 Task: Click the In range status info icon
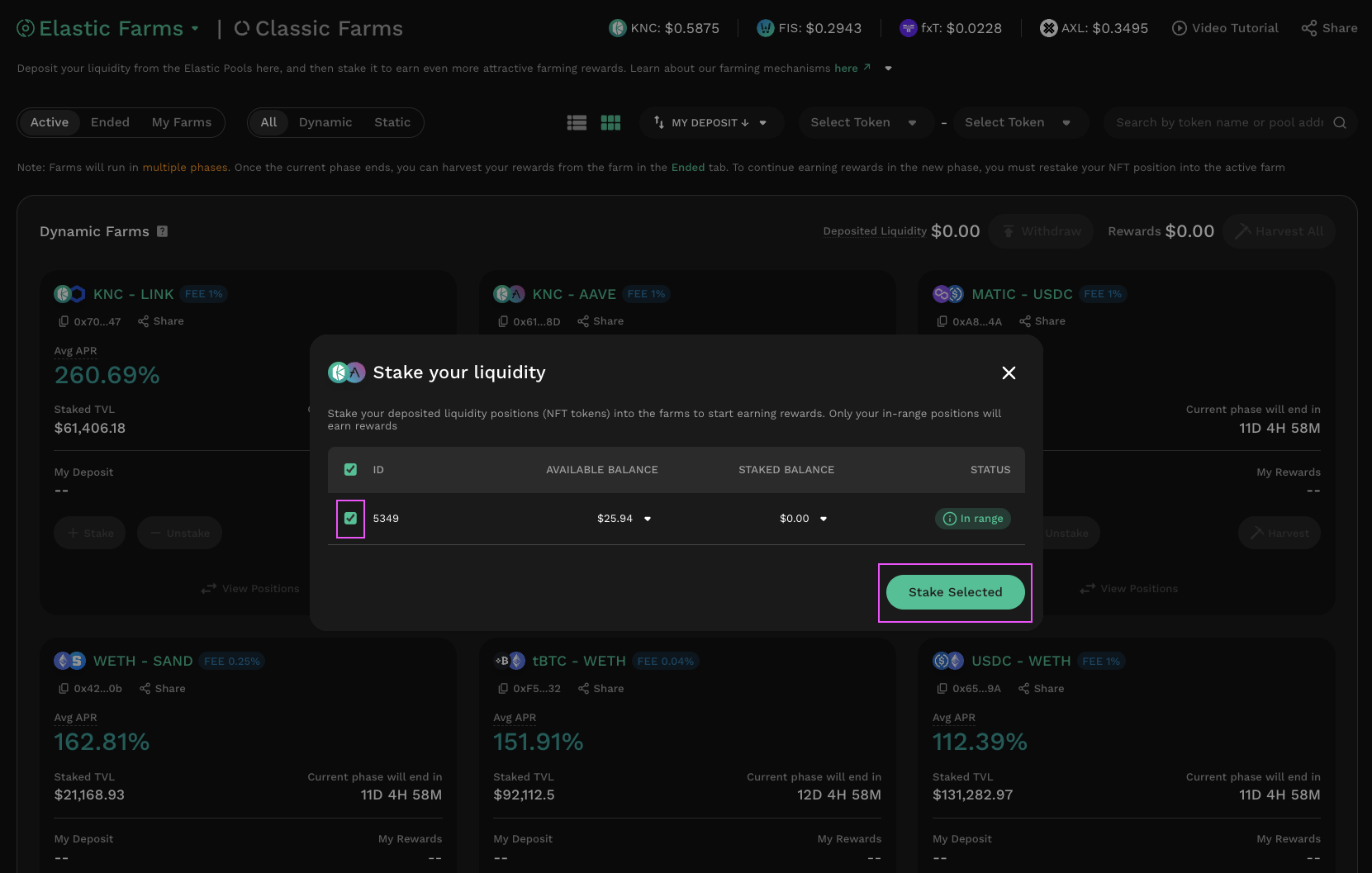tap(950, 519)
